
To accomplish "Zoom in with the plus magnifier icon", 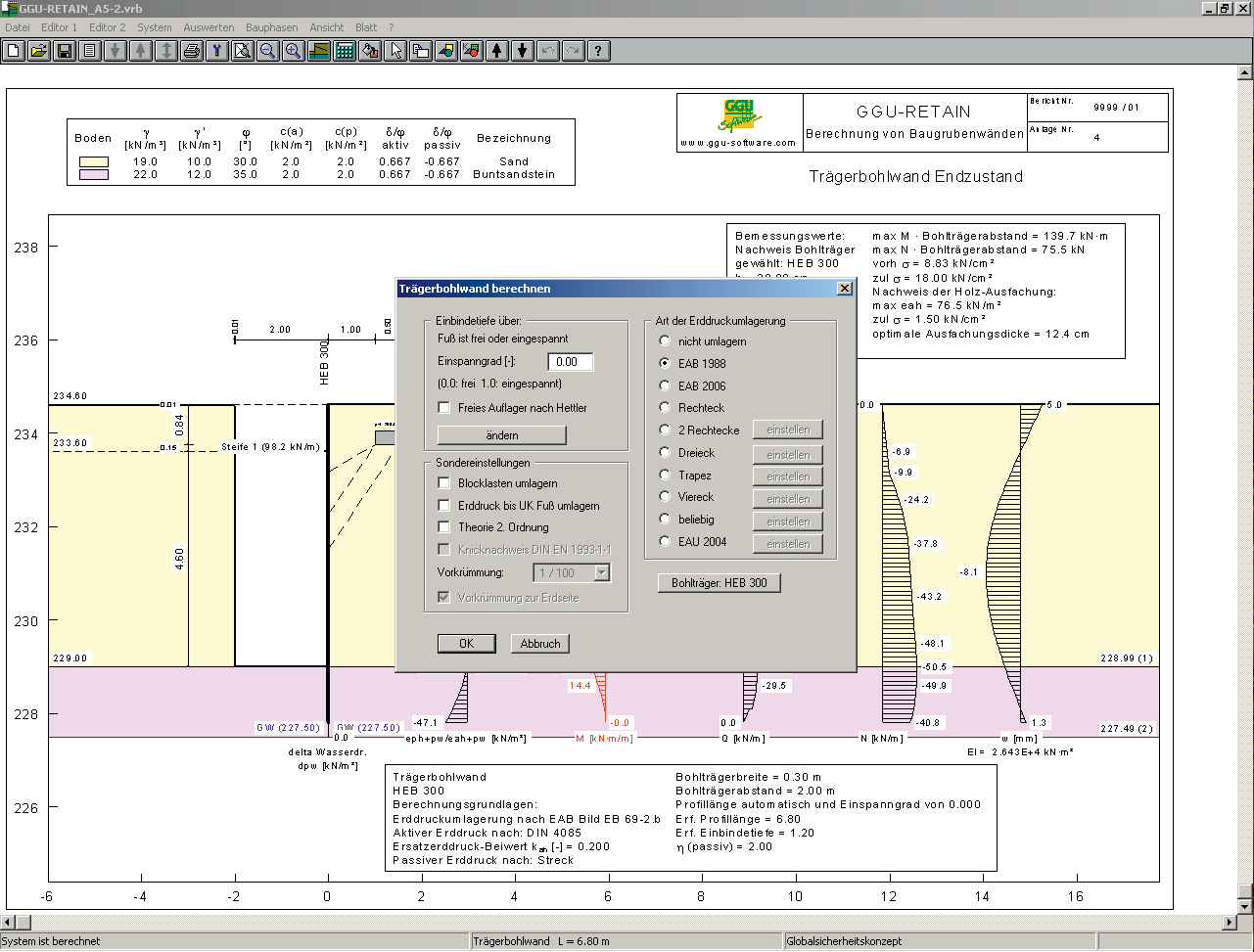I will click(x=294, y=51).
